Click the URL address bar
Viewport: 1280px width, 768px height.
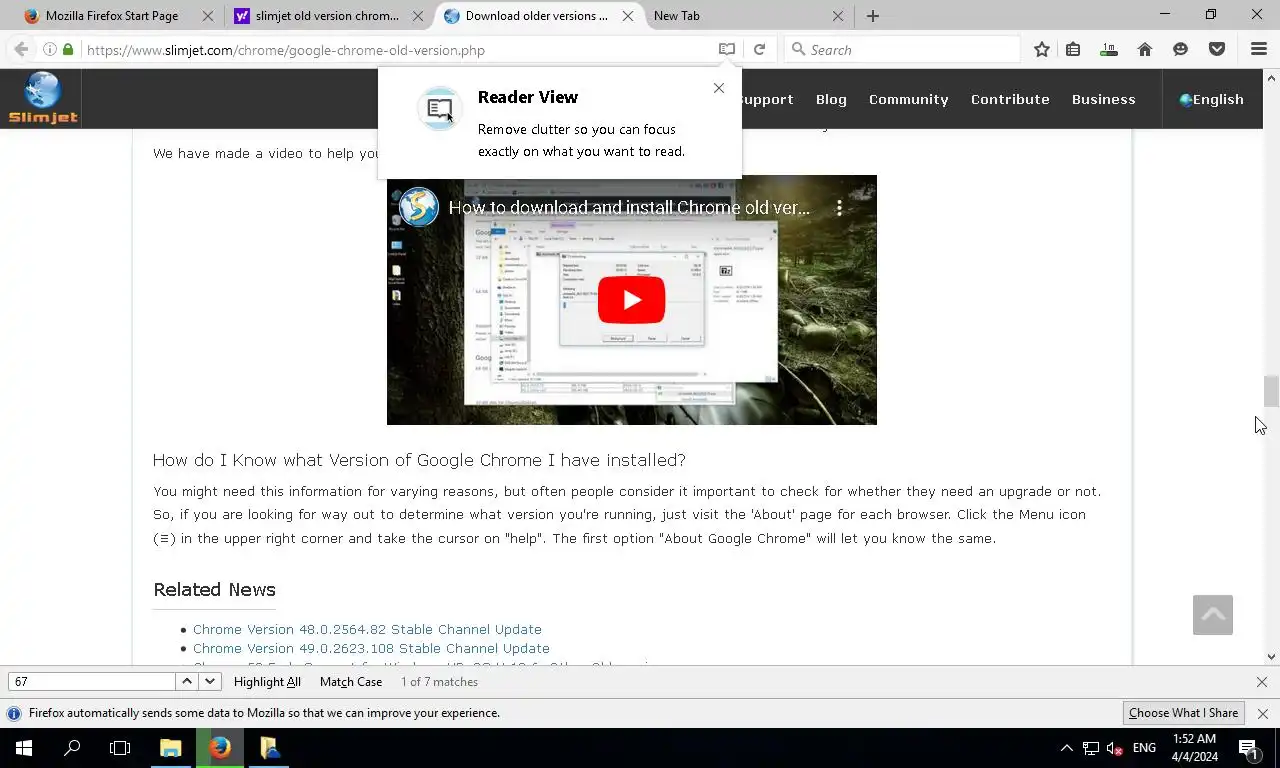click(x=395, y=49)
